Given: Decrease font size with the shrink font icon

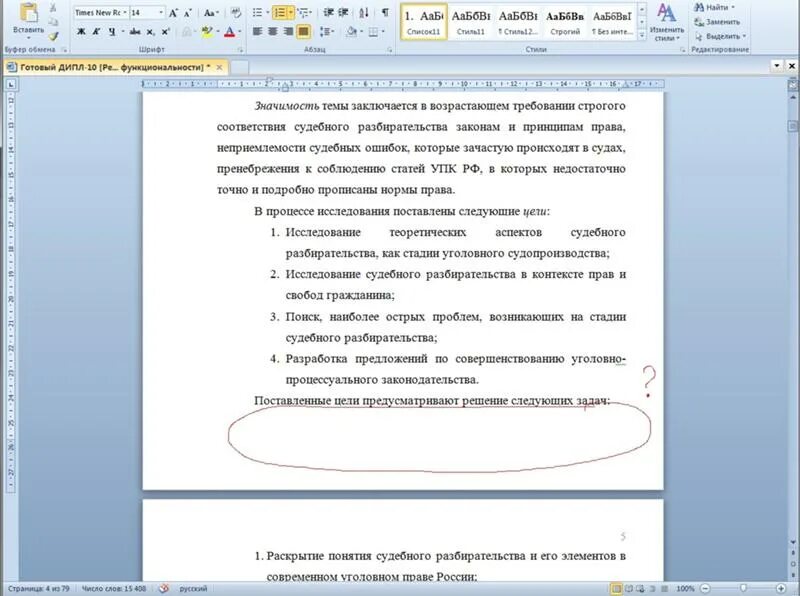Looking at the screenshot, I should pyautogui.click(x=187, y=13).
